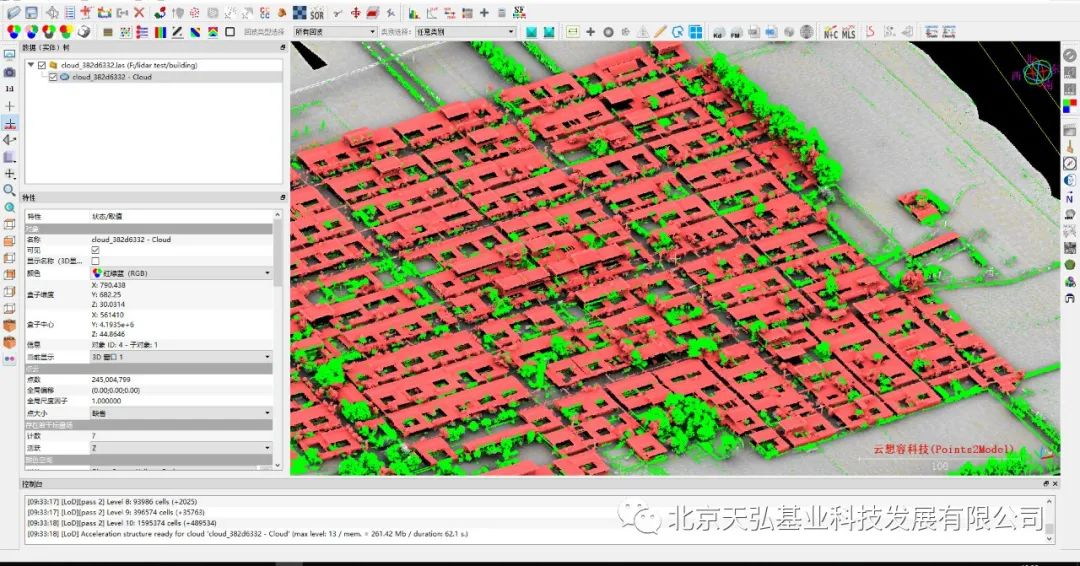Collapse the cloud_382d6332.las tree node
The image size is (1080, 566).
click(31, 65)
